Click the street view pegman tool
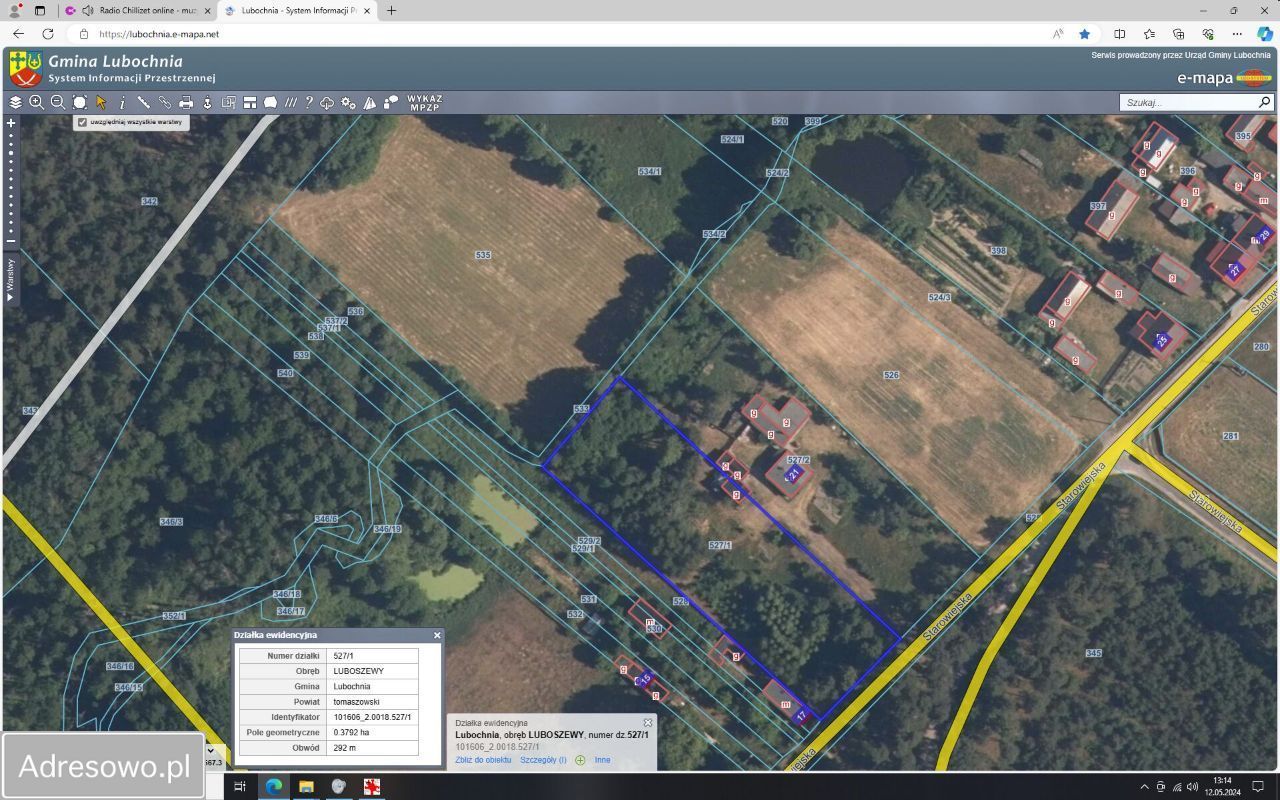Image resolution: width=1280 pixels, height=800 pixels. pos(207,102)
